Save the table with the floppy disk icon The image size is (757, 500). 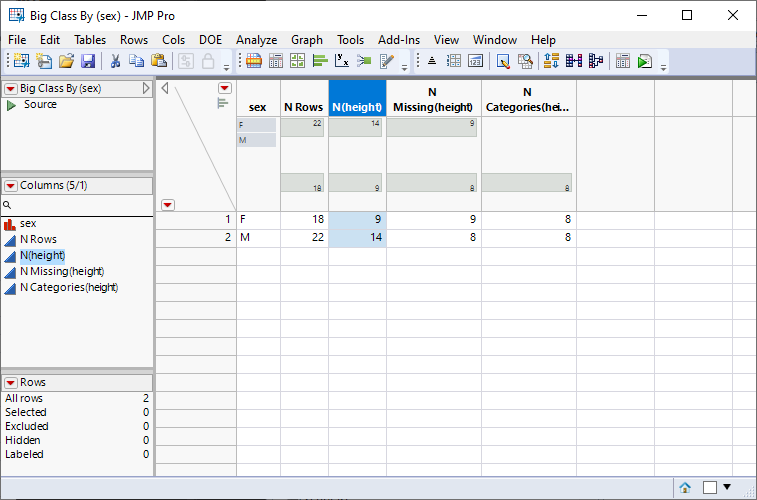point(88,61)
